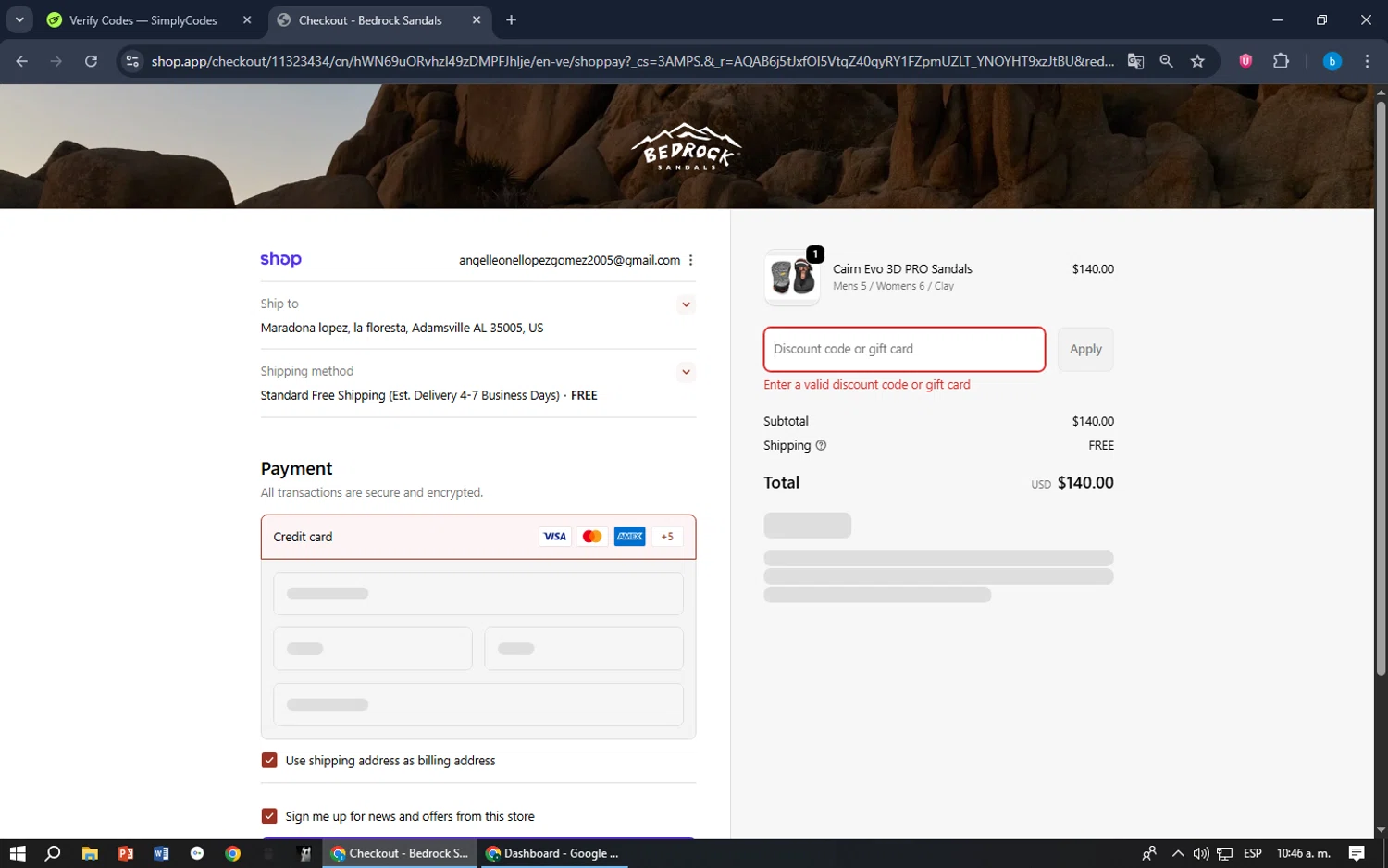
Task: Open the notification center icon
Action: click(1357, 853)
